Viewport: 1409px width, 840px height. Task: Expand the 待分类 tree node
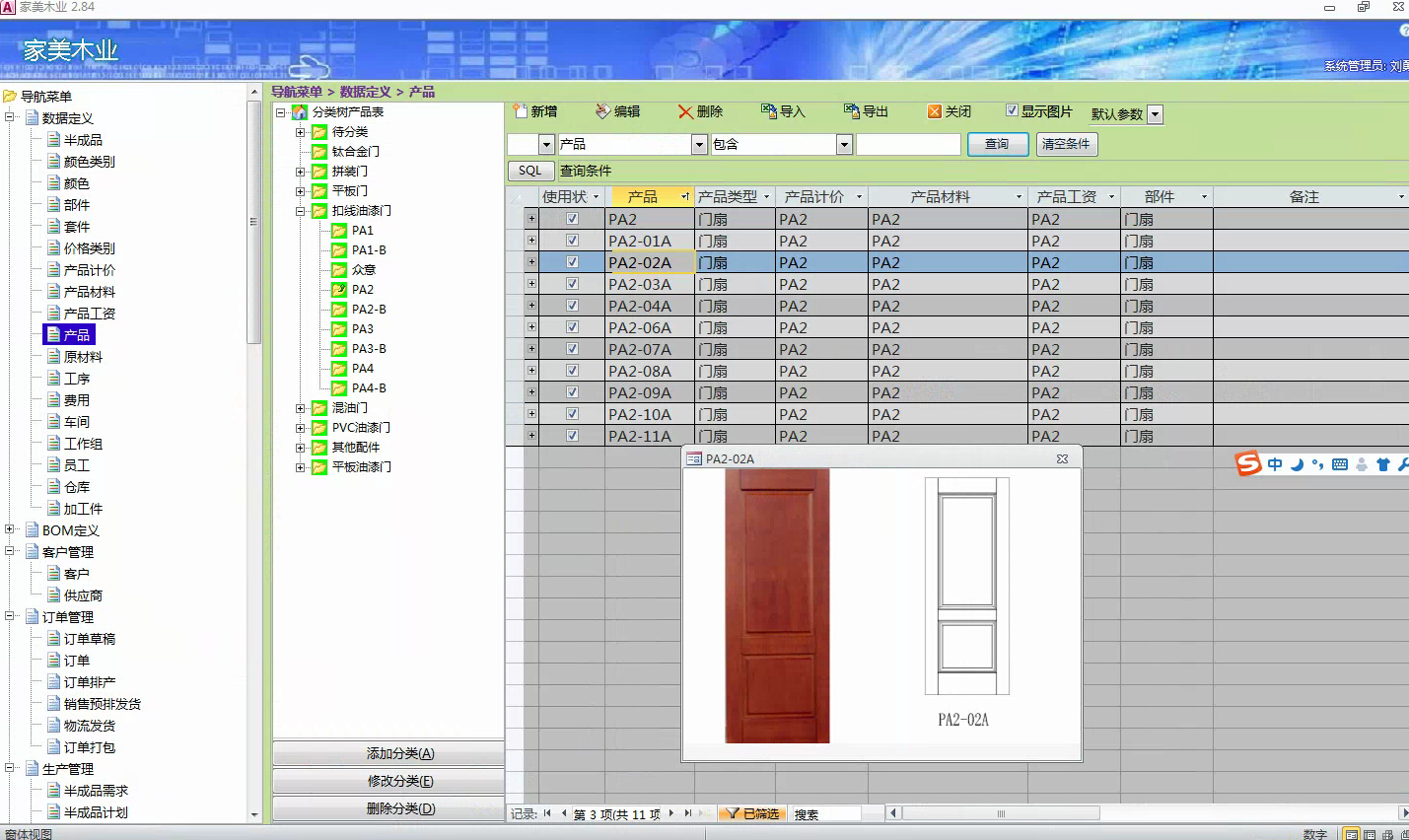point(301,132)
